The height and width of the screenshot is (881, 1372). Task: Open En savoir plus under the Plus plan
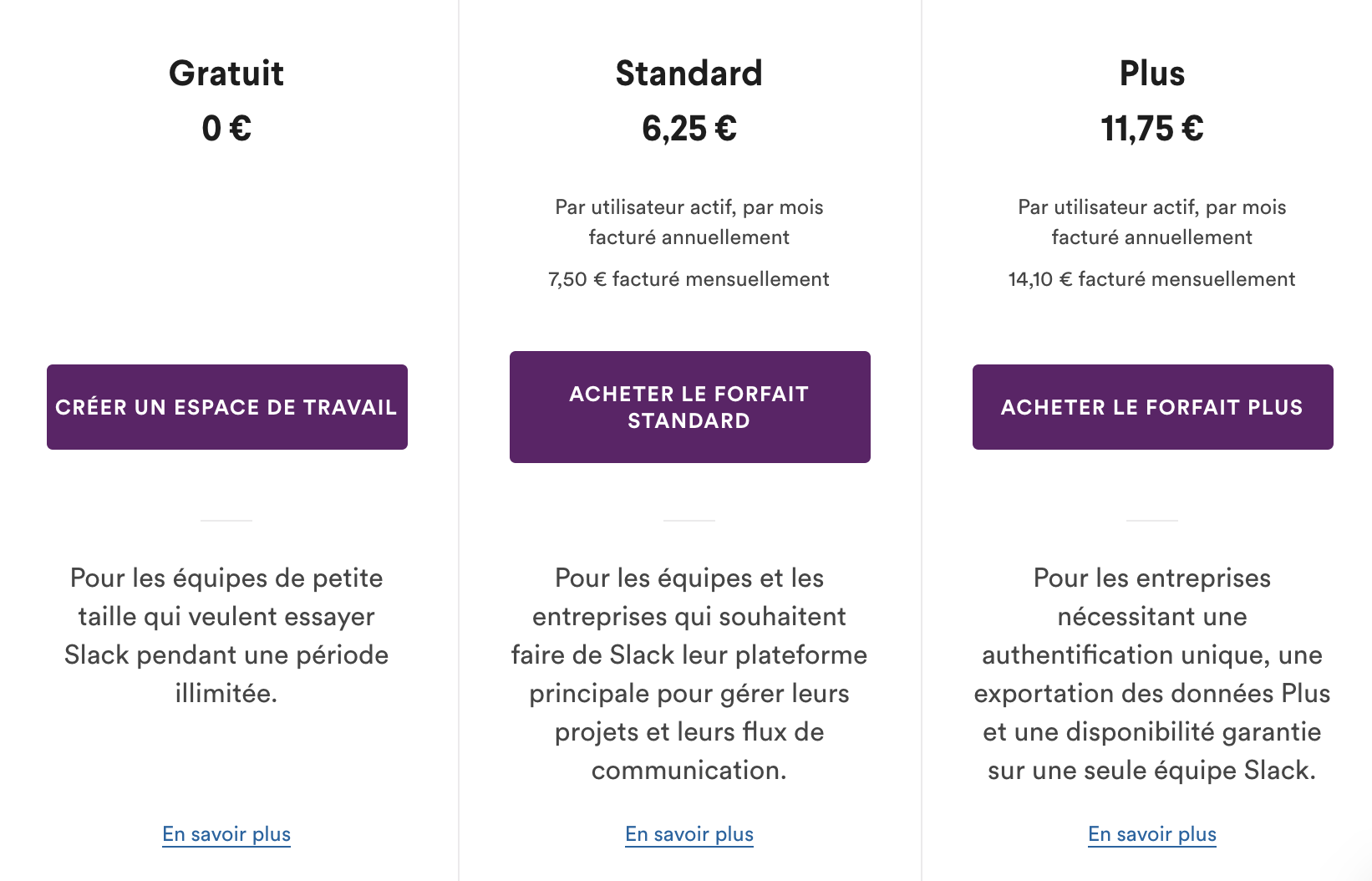[1151, 833]
